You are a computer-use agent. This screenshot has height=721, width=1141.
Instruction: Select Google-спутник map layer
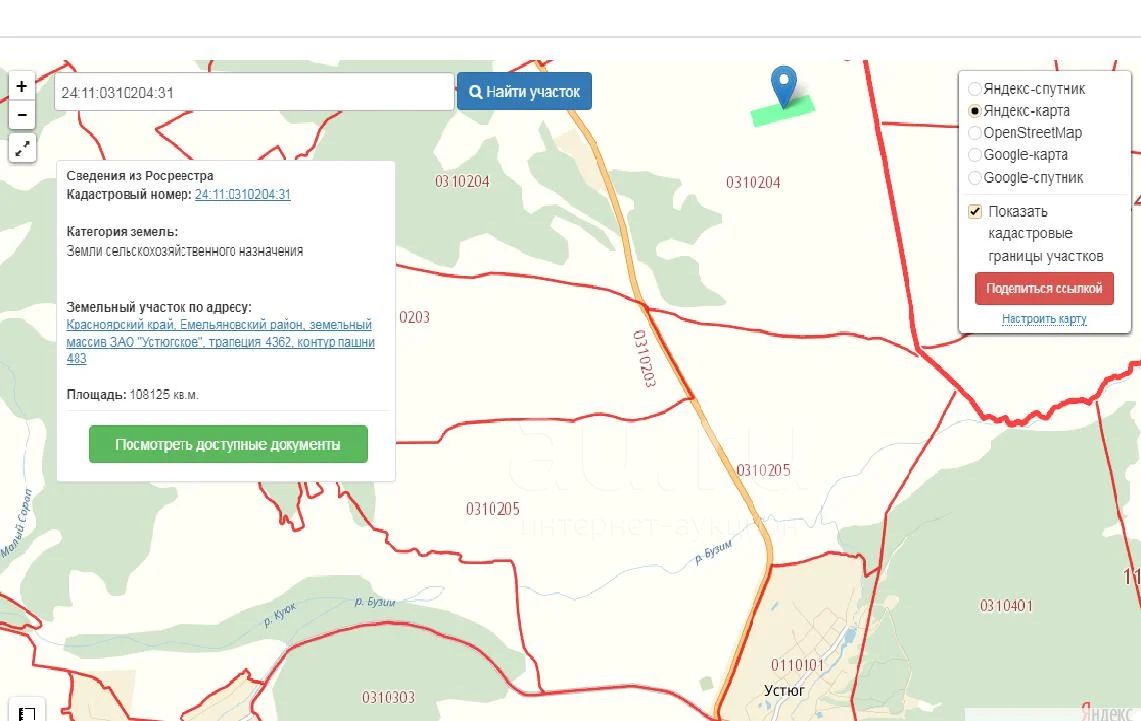(x=974, y=178)
